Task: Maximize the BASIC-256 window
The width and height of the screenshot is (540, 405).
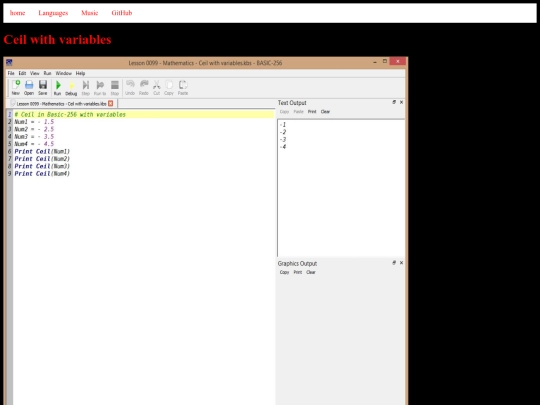Action: [385, 61]
